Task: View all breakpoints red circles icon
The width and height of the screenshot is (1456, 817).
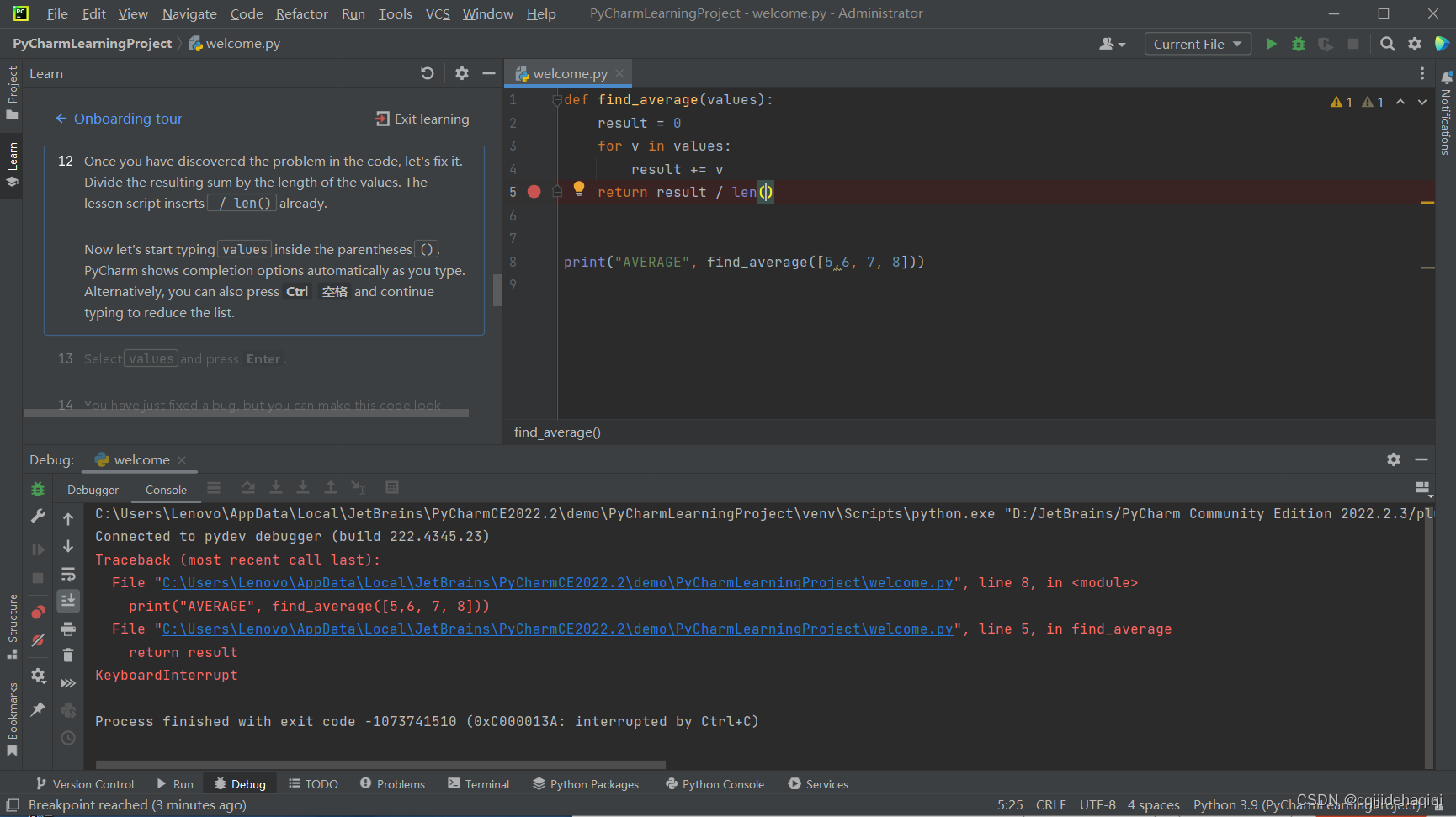Action: pyautogui.click(x=38, y=612)
